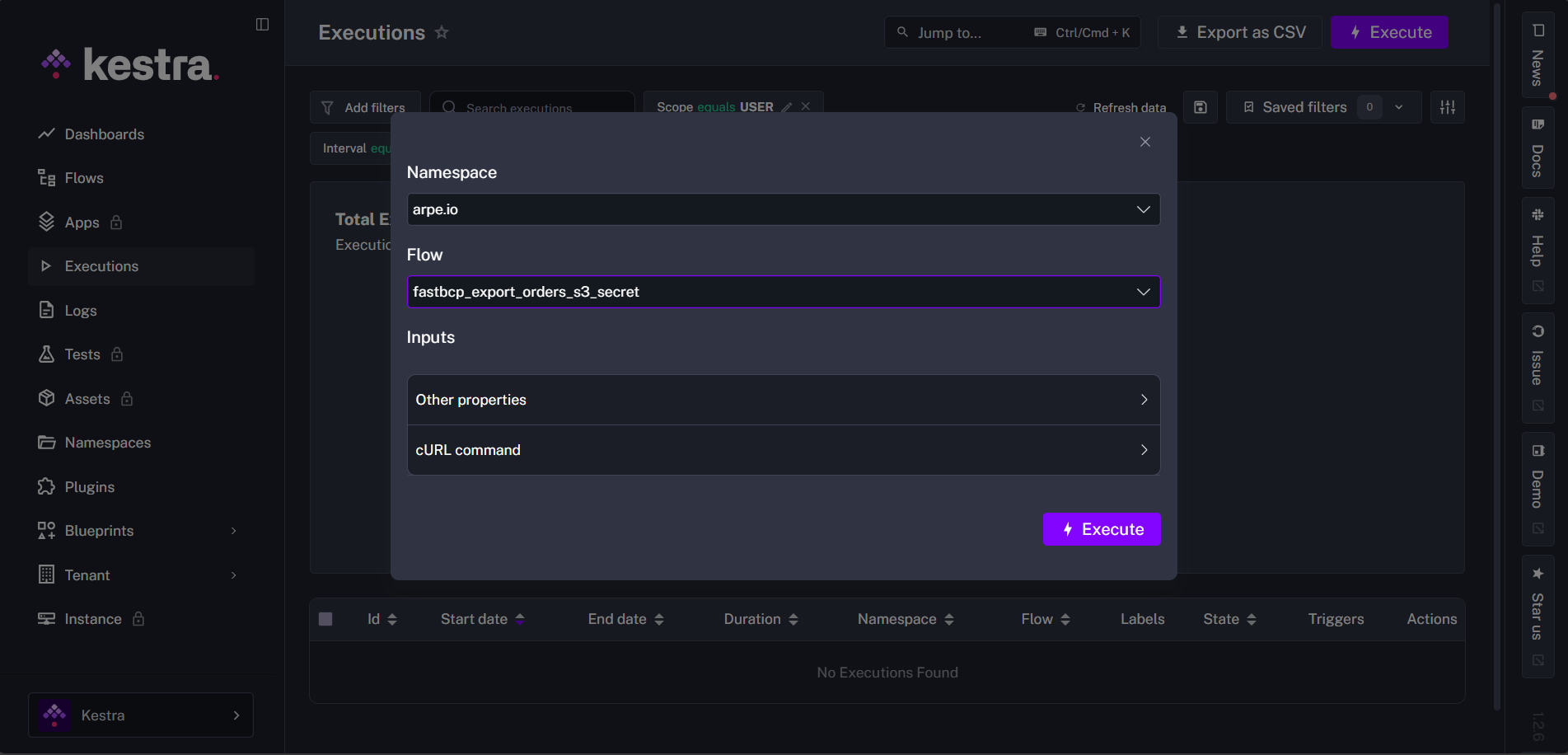
Task: Click the Search executions input field
Action: coord(531,108)
